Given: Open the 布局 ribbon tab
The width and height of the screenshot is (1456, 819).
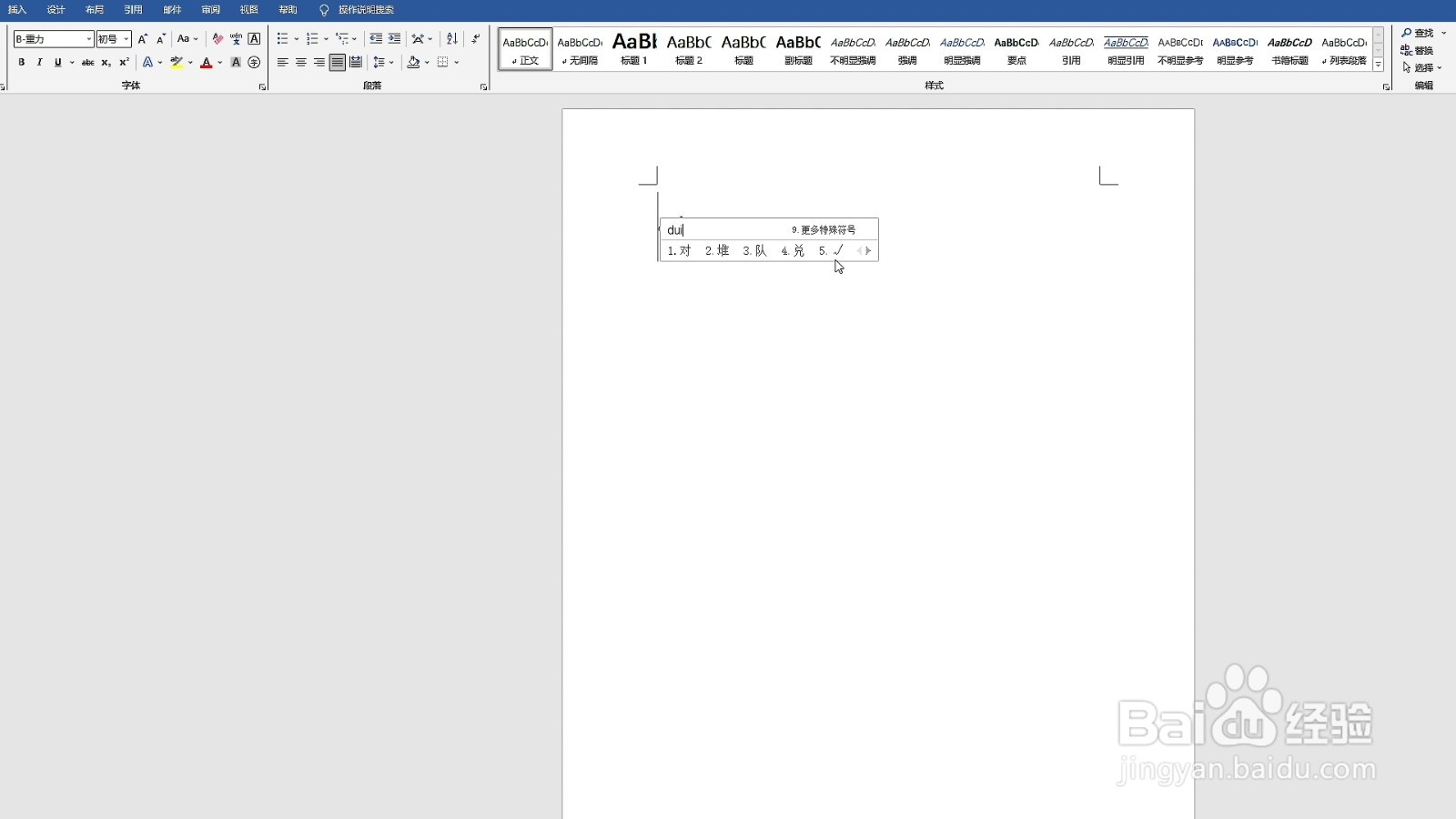Looking at the screenshot, I should point(95,10).
